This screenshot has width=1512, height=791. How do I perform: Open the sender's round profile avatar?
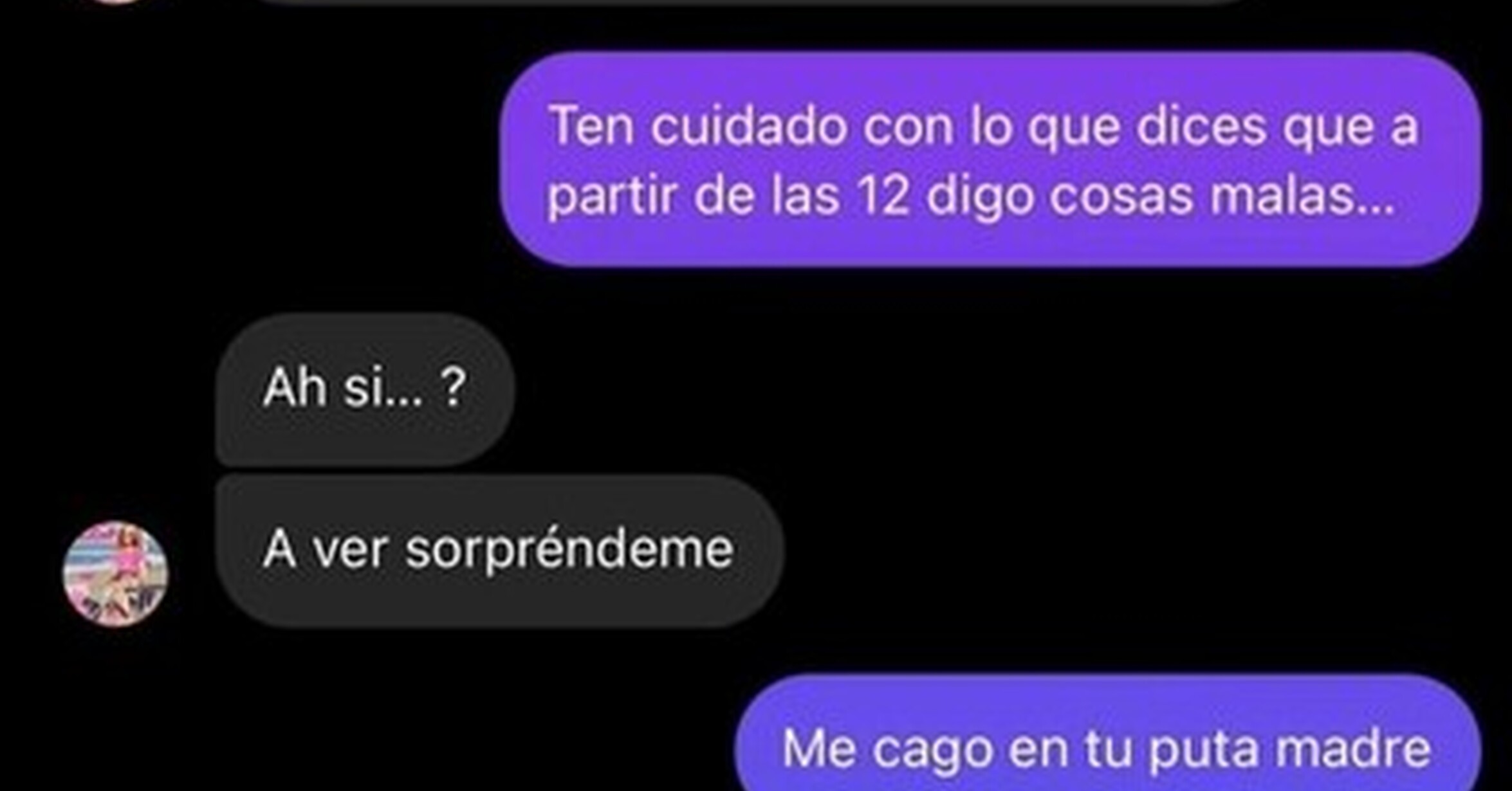click(x=115, y=574)
